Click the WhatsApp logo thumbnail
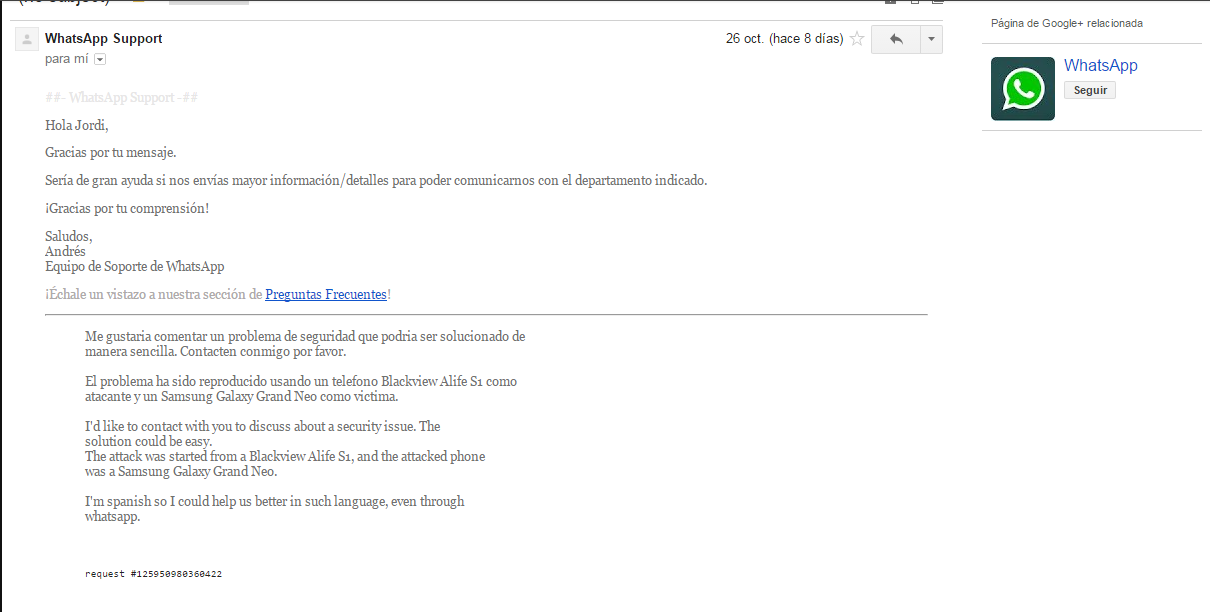Image resolution: width=1210 pixels, height=612 pixels. (1023, 89)
